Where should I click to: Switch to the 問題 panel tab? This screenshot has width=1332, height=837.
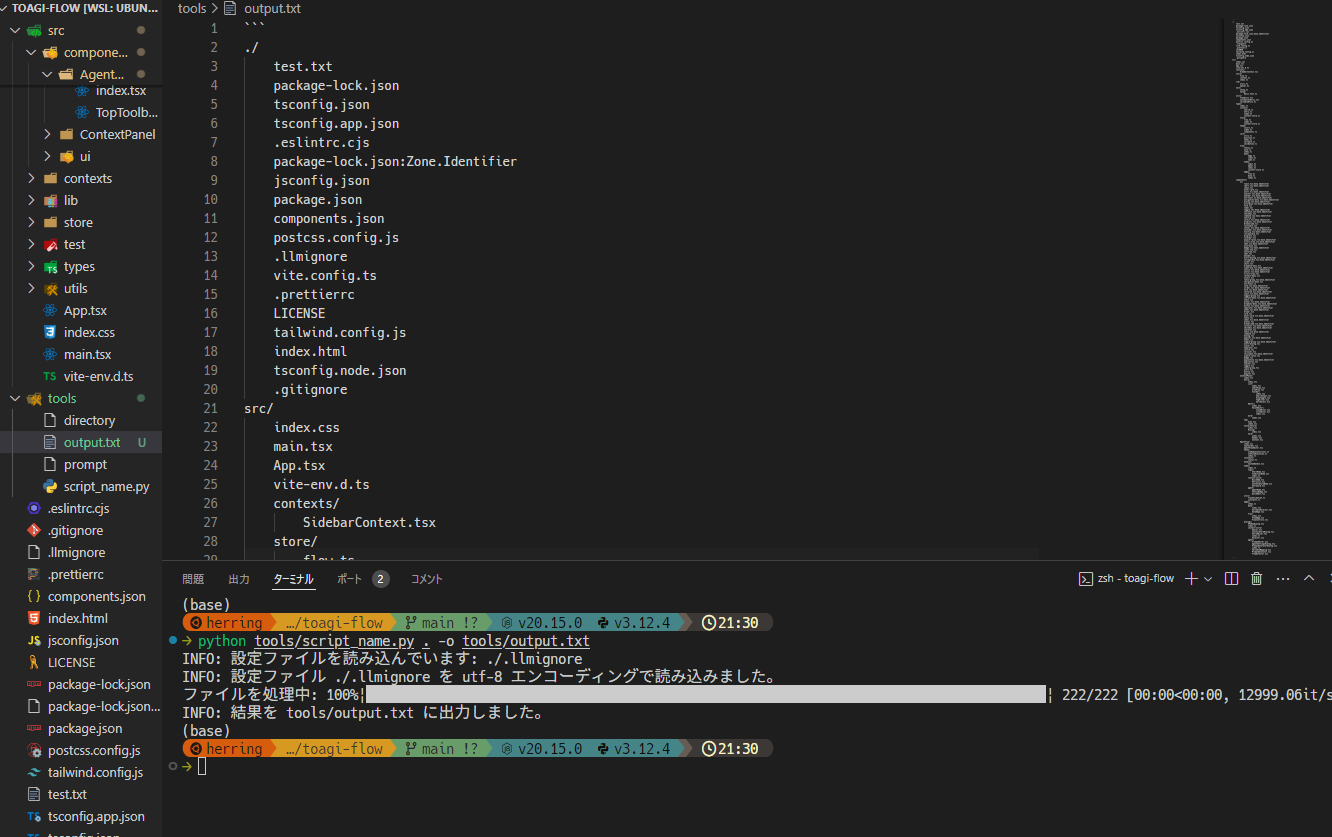[x=193, y=579]
